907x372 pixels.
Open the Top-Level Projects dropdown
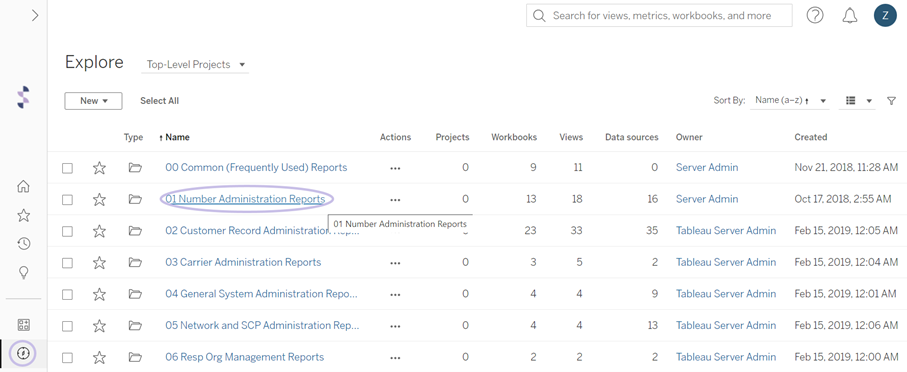tap(196, 64)
